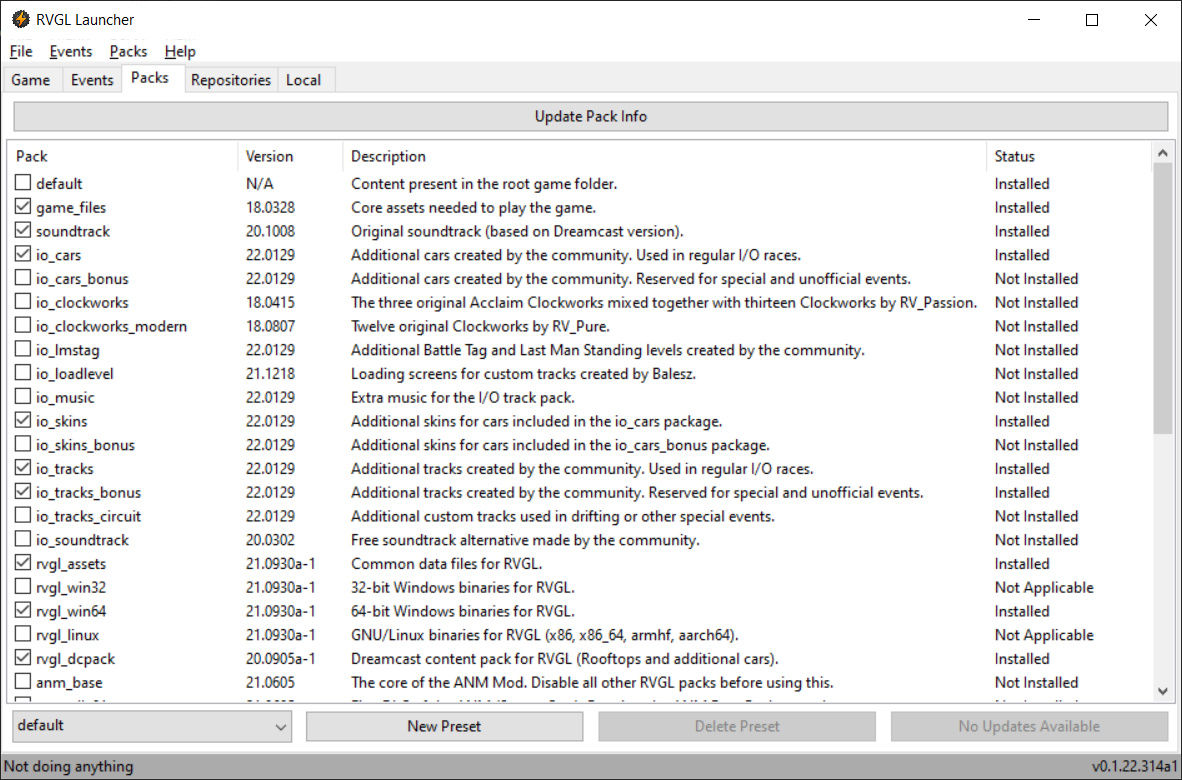Uncheck the rvgl_dcpack pack checkbox
Image resolution: width=1182 pixels, height=780 pixels.
click(23, 657)
